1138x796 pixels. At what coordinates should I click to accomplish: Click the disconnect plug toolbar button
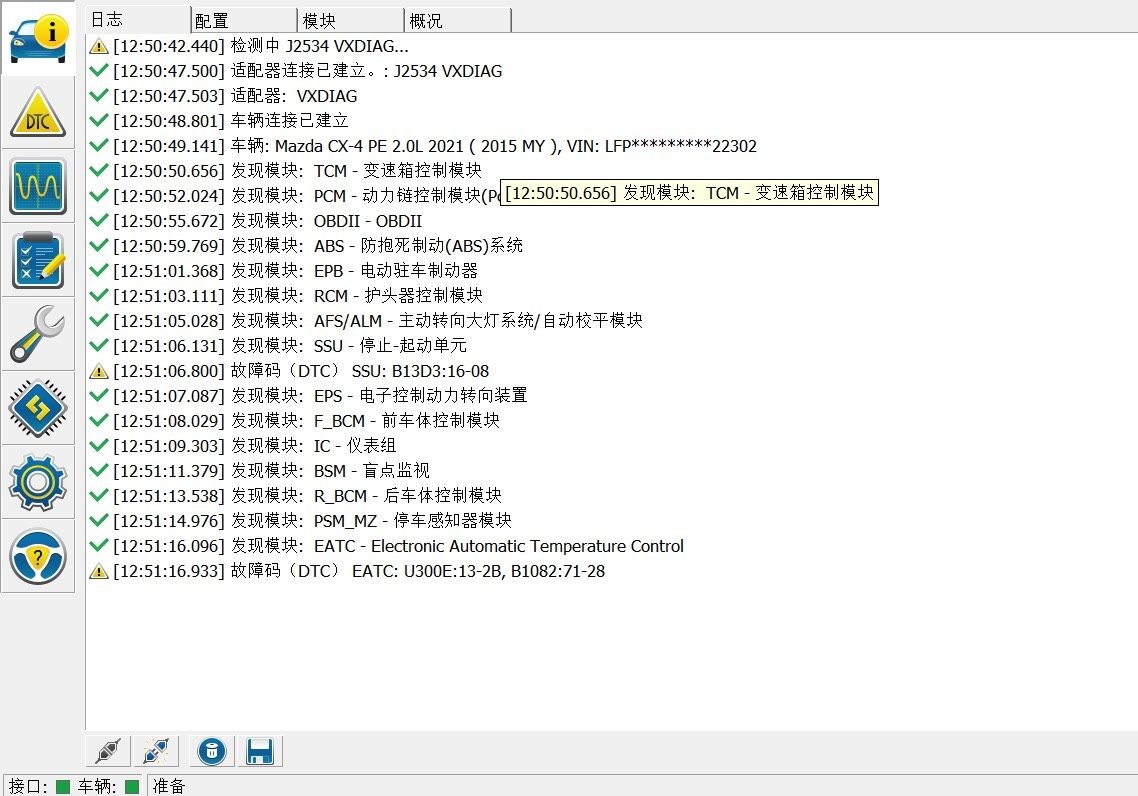pos(157,751)
